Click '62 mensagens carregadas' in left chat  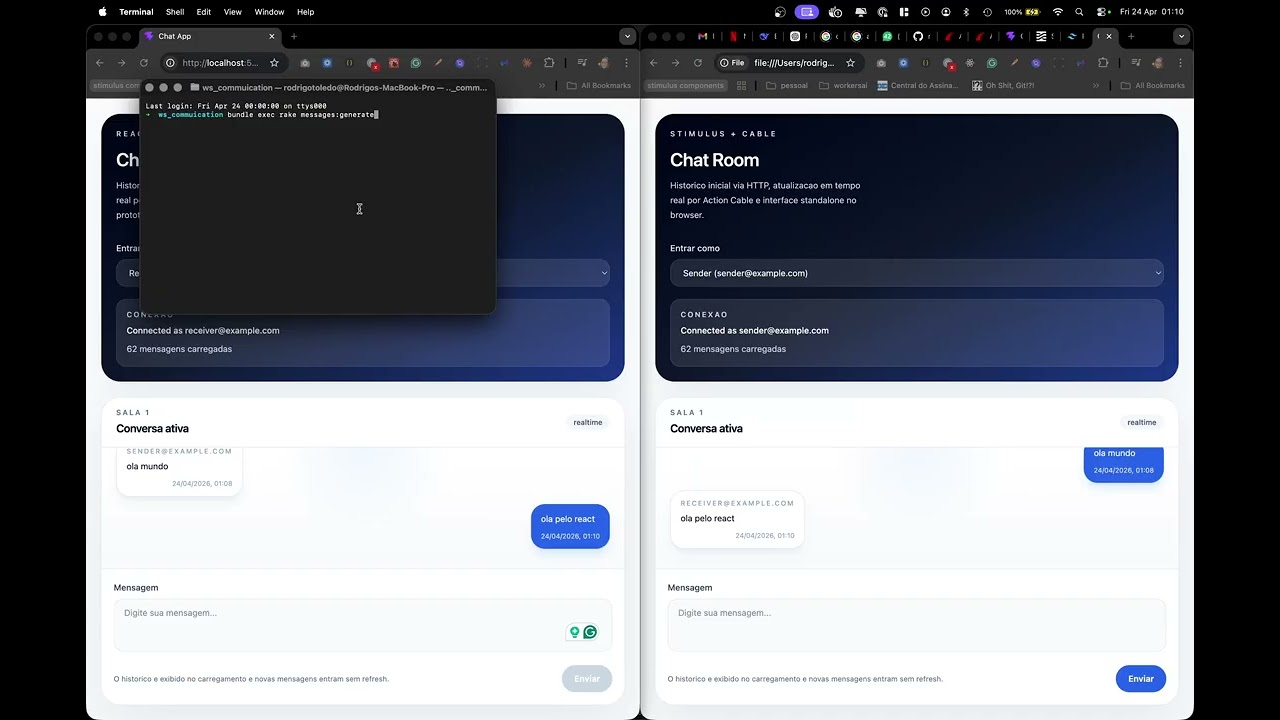point(179,349)
